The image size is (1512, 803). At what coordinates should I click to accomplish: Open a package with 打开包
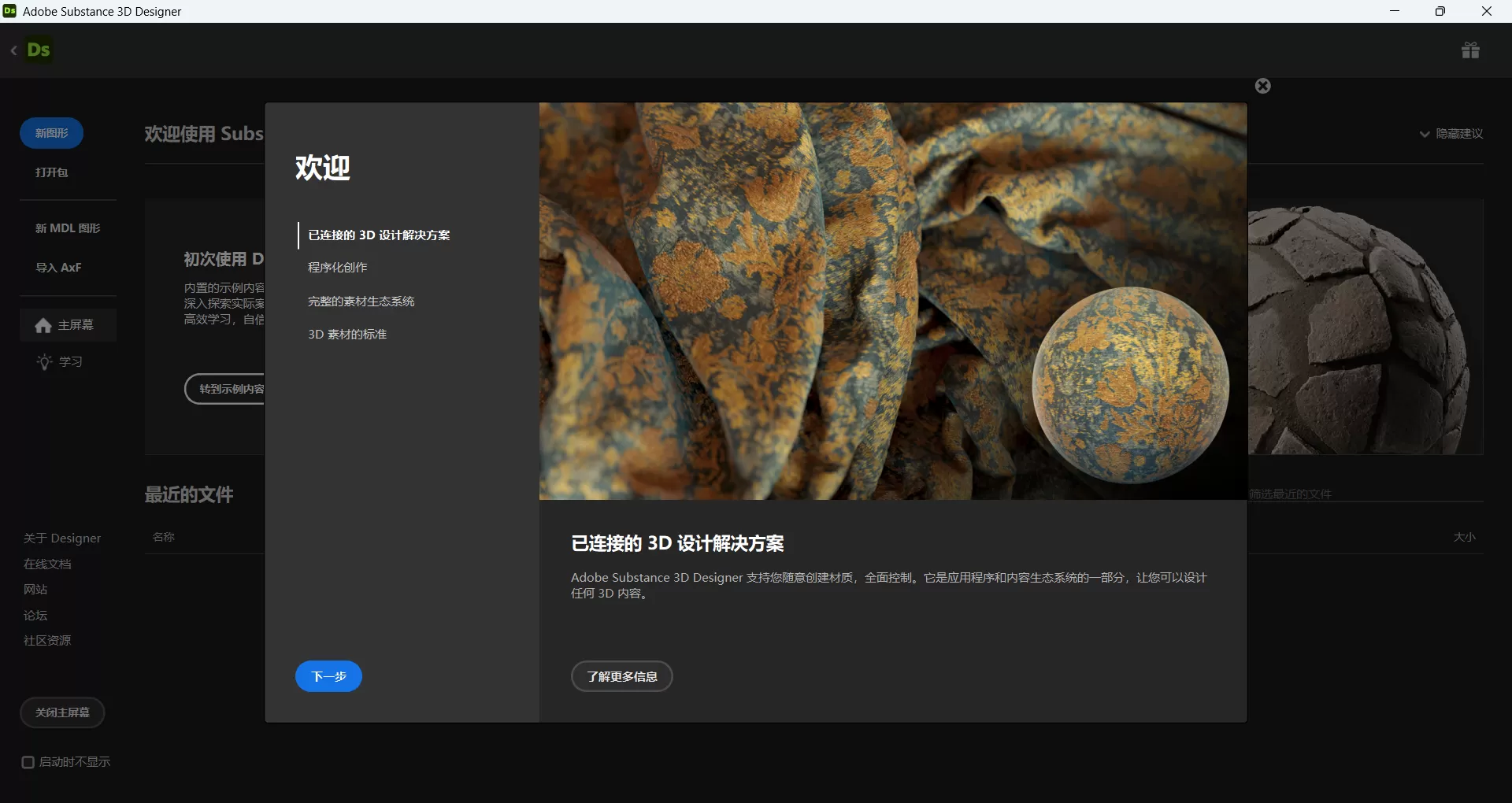point(51,172)
